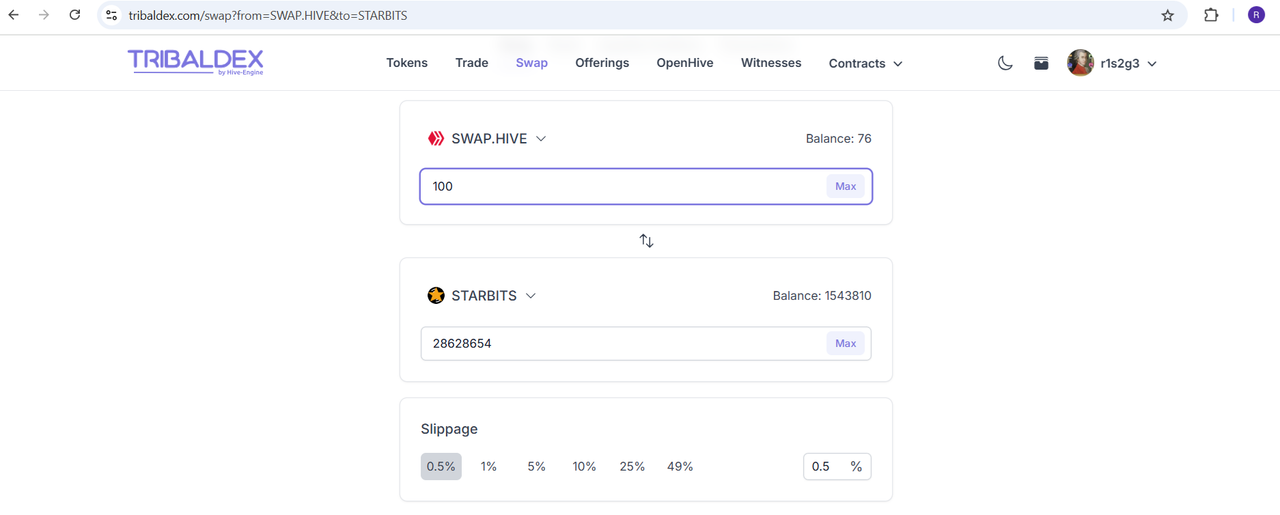Go to the Tokens page
The image size is (1280, 515).
[407, 63]
